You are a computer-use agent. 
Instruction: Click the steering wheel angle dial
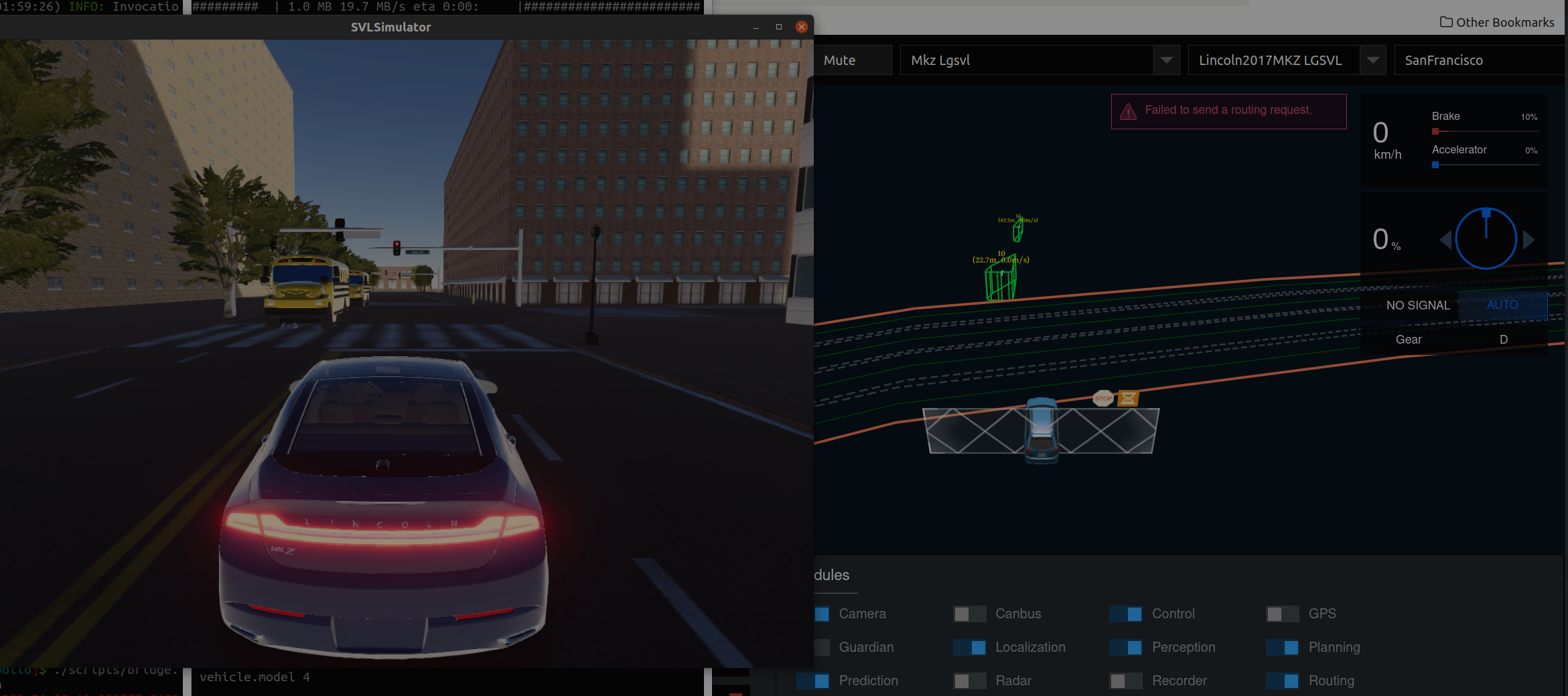(1486, 238)
